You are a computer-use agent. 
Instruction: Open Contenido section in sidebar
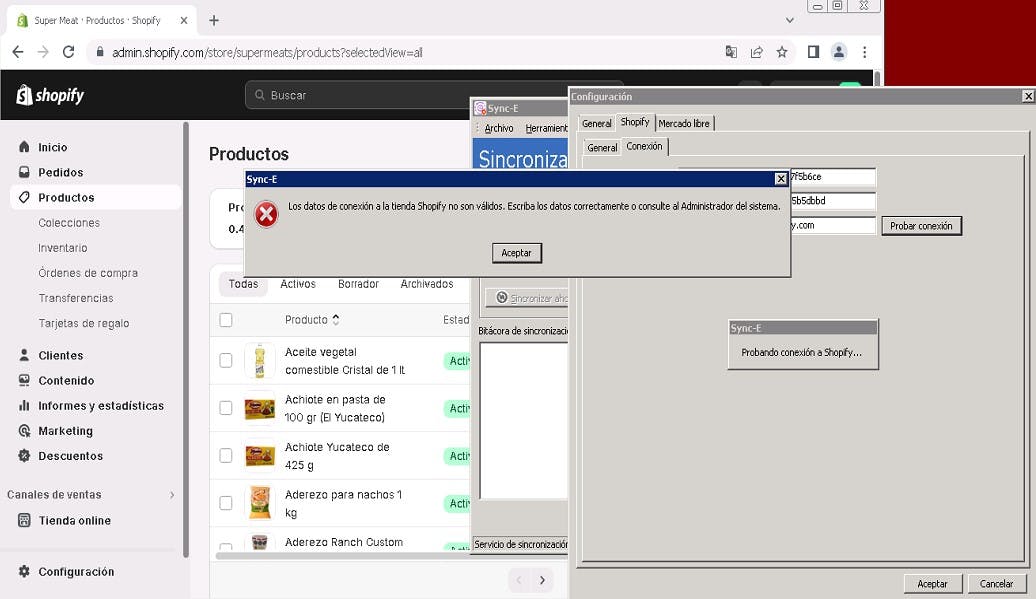tap(66, 380)
